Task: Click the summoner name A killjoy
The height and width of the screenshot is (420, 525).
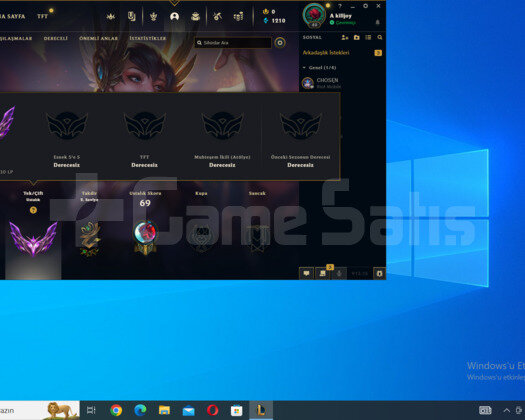Action: [341, 16]
